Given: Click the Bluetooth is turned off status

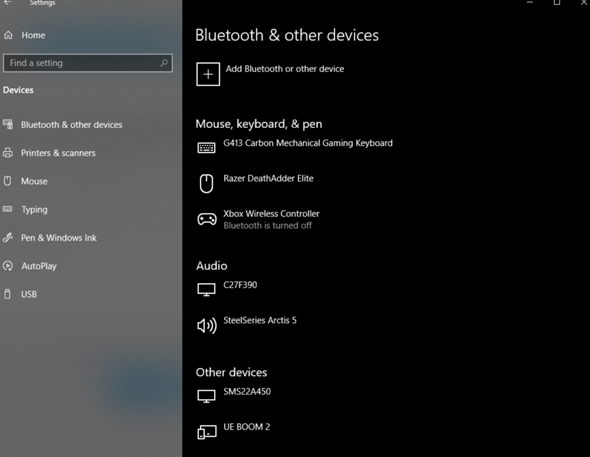Looking at the screenshot, I should coord(268,226).
